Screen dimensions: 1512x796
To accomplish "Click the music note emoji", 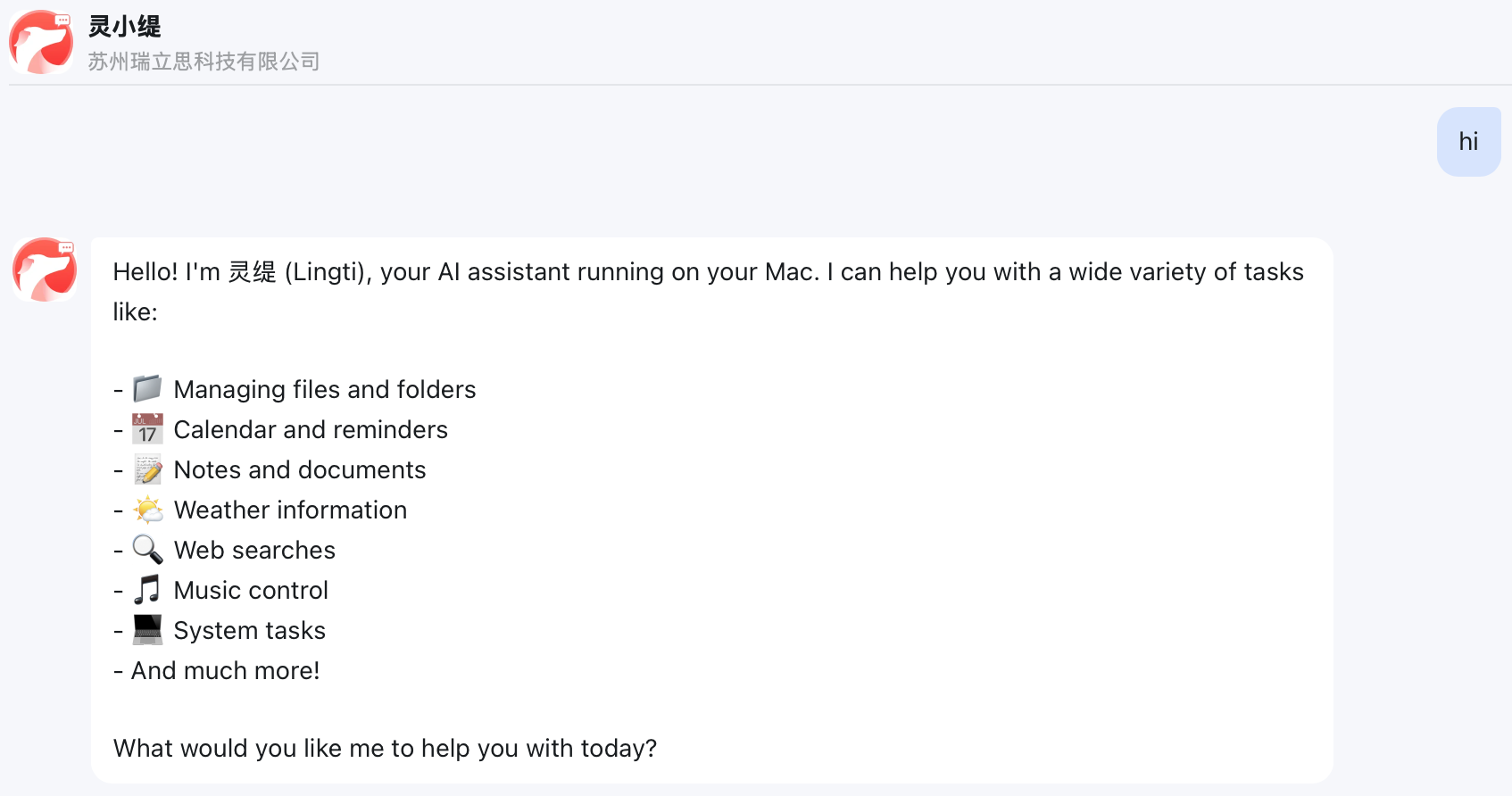I will 147,590.
